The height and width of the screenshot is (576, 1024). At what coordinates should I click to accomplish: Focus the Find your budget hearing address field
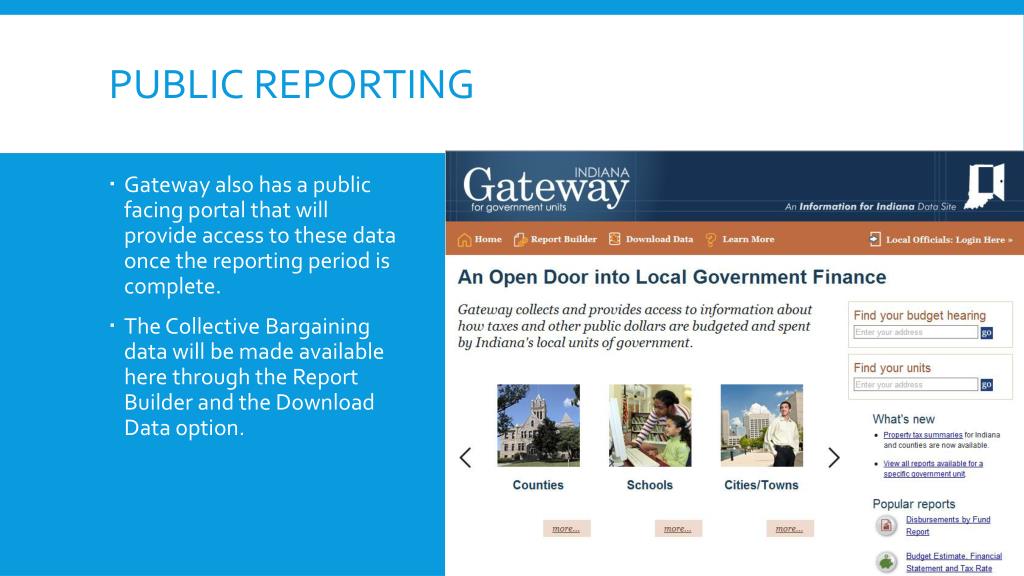point(916,332)
